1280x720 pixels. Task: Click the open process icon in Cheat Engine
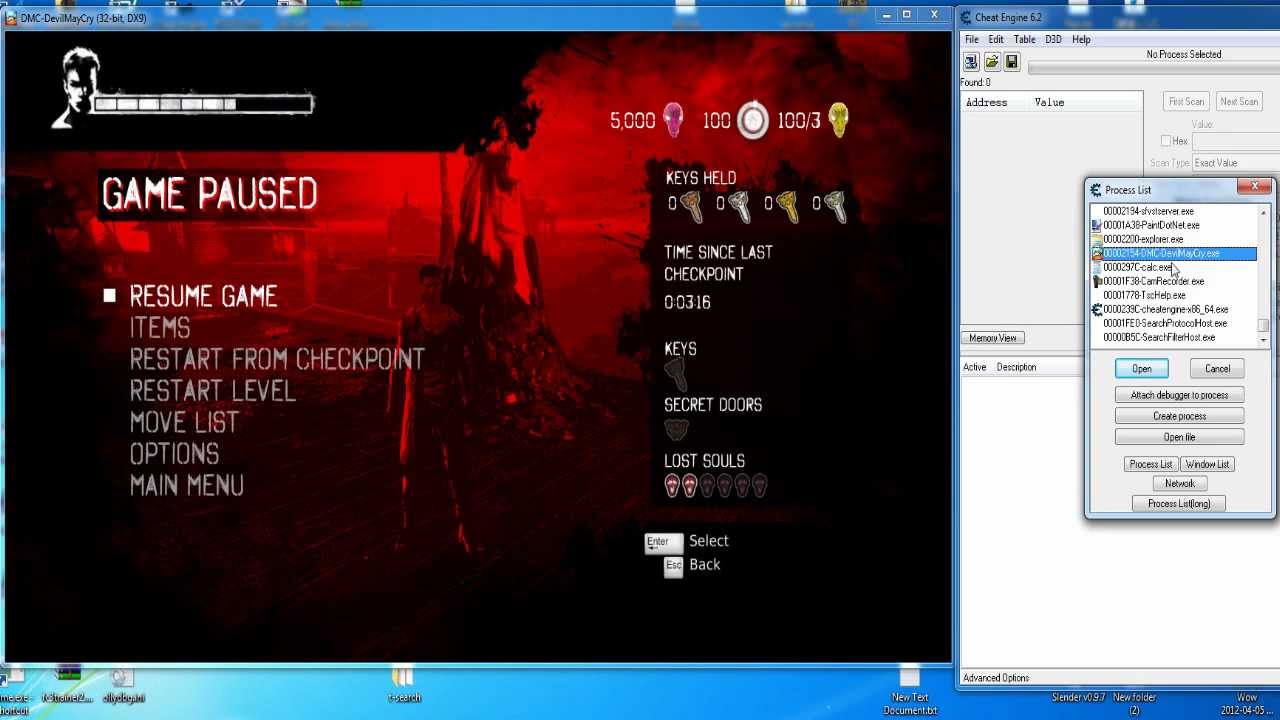point(971,63)
